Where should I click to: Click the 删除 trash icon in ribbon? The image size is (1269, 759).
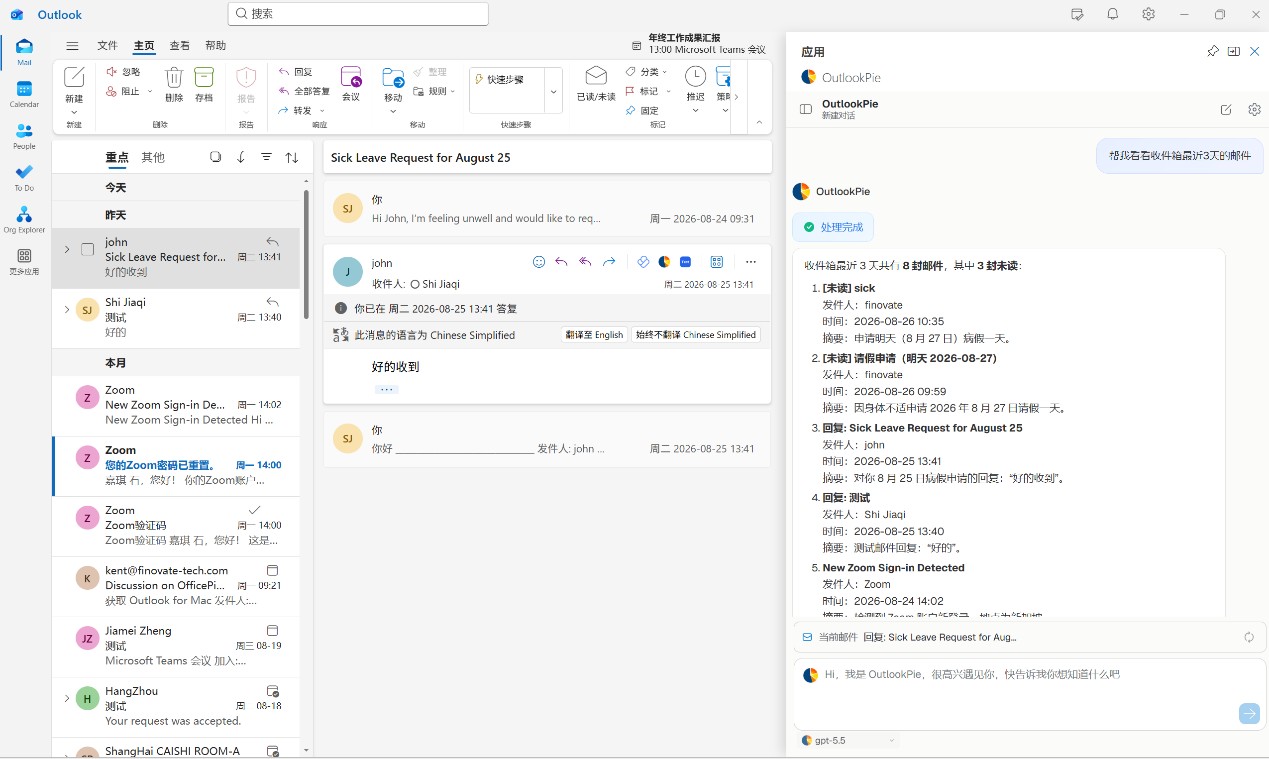click(x=174, y=78)
